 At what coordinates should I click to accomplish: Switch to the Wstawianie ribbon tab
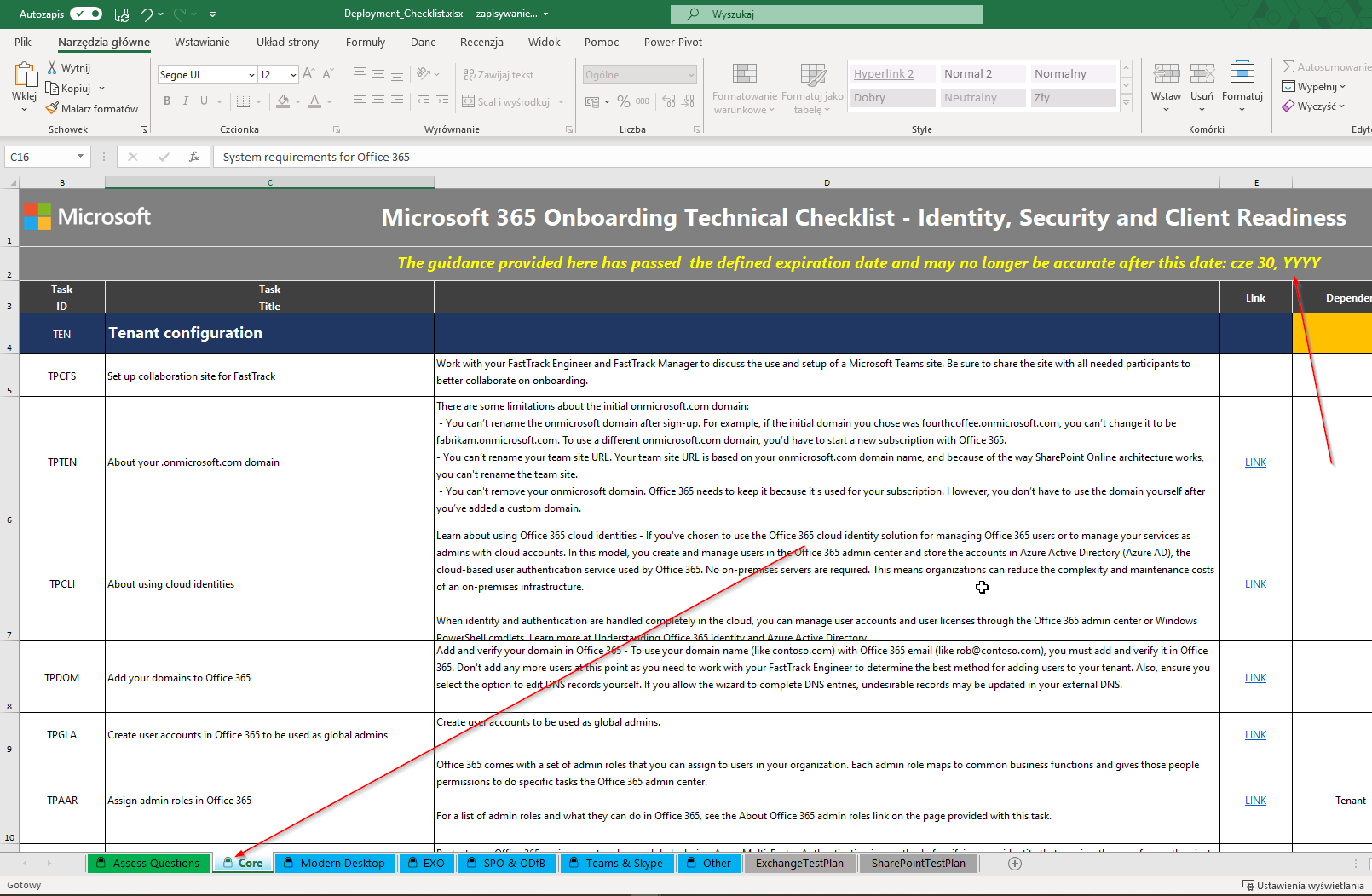(202, 42)
